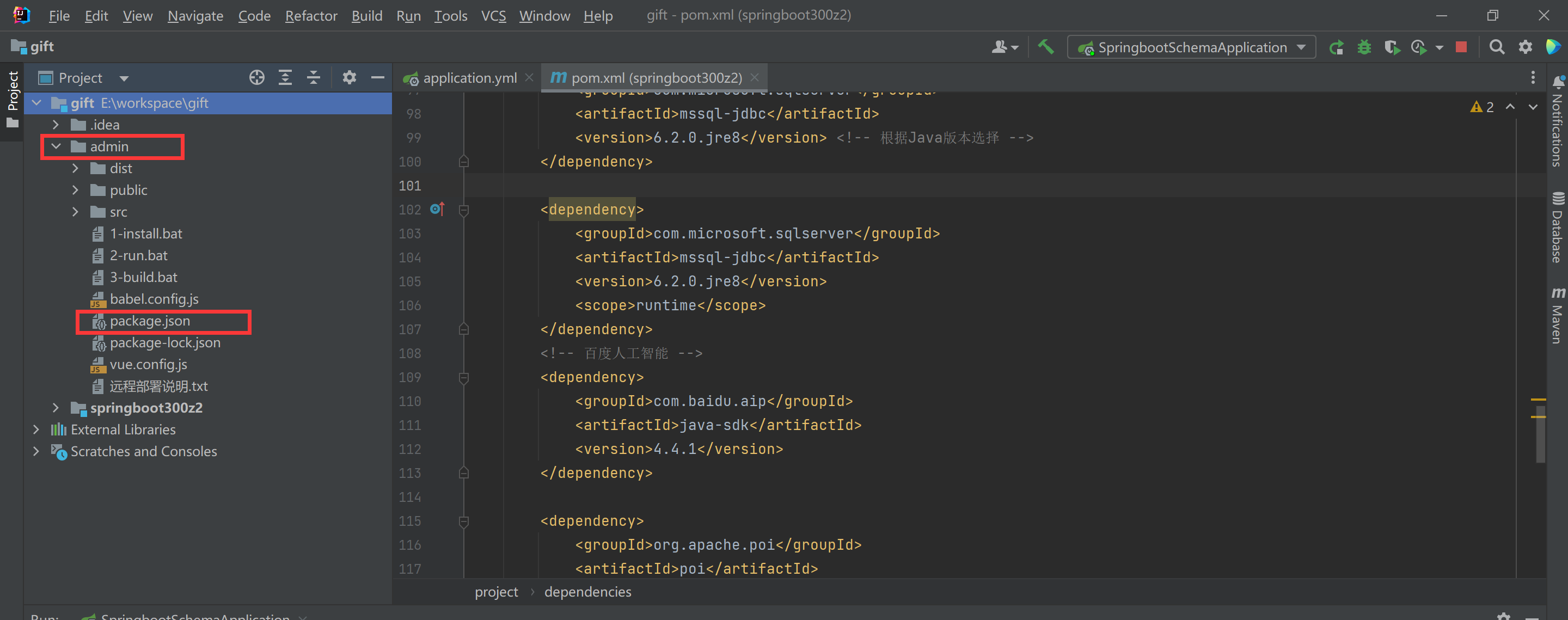Select package.json in project tree
The width and height of the screenshot is (1568, 620).
point(150,321)
